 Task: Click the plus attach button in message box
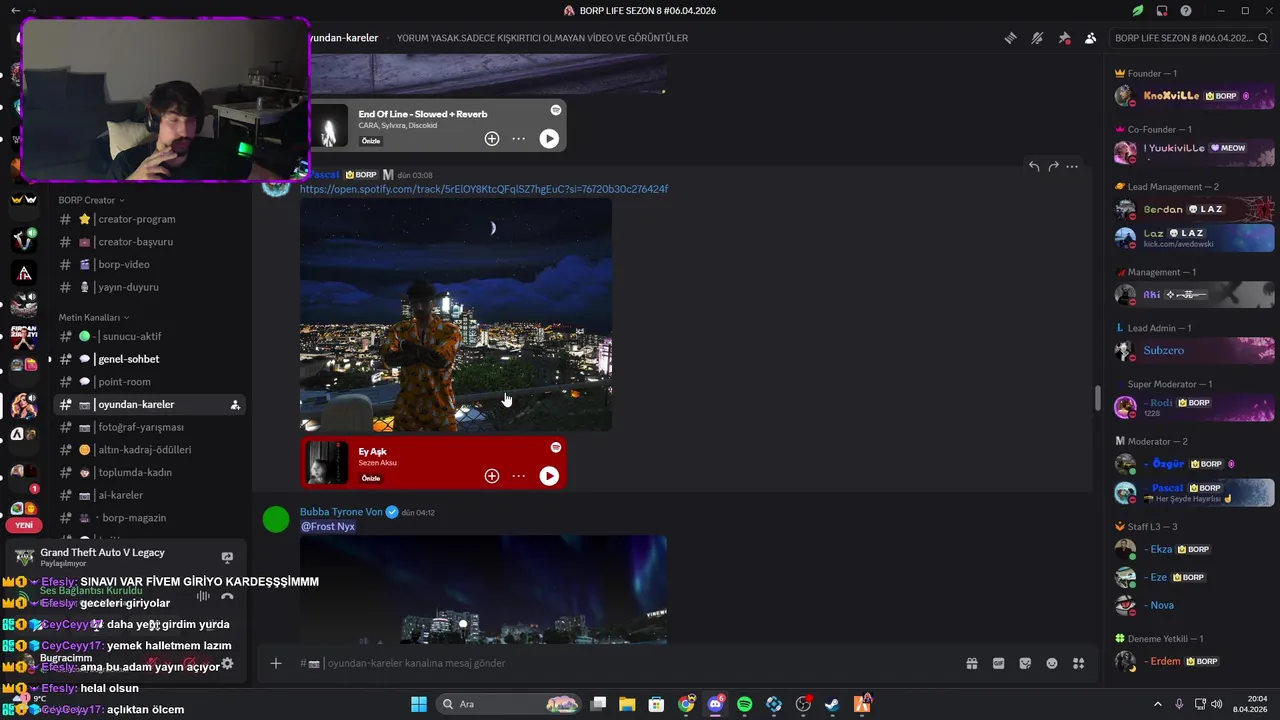(x=276, y=663)
